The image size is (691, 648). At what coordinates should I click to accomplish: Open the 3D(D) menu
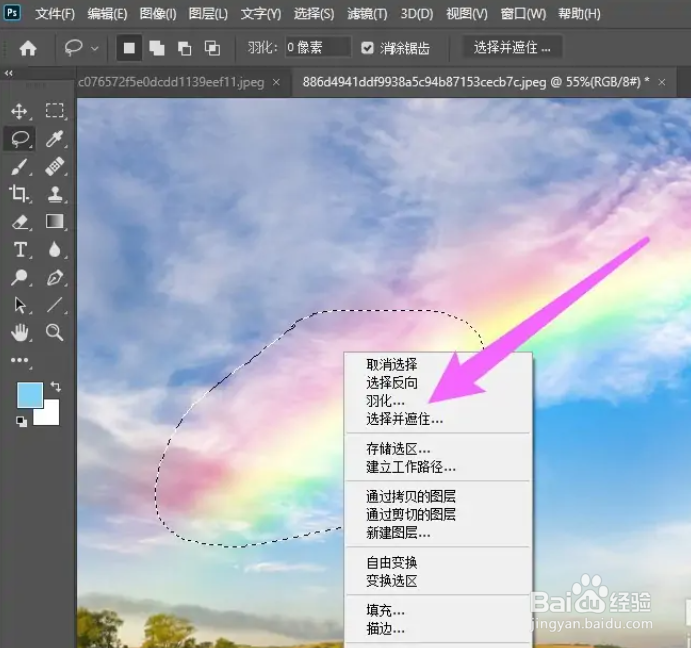click(416, 14)
